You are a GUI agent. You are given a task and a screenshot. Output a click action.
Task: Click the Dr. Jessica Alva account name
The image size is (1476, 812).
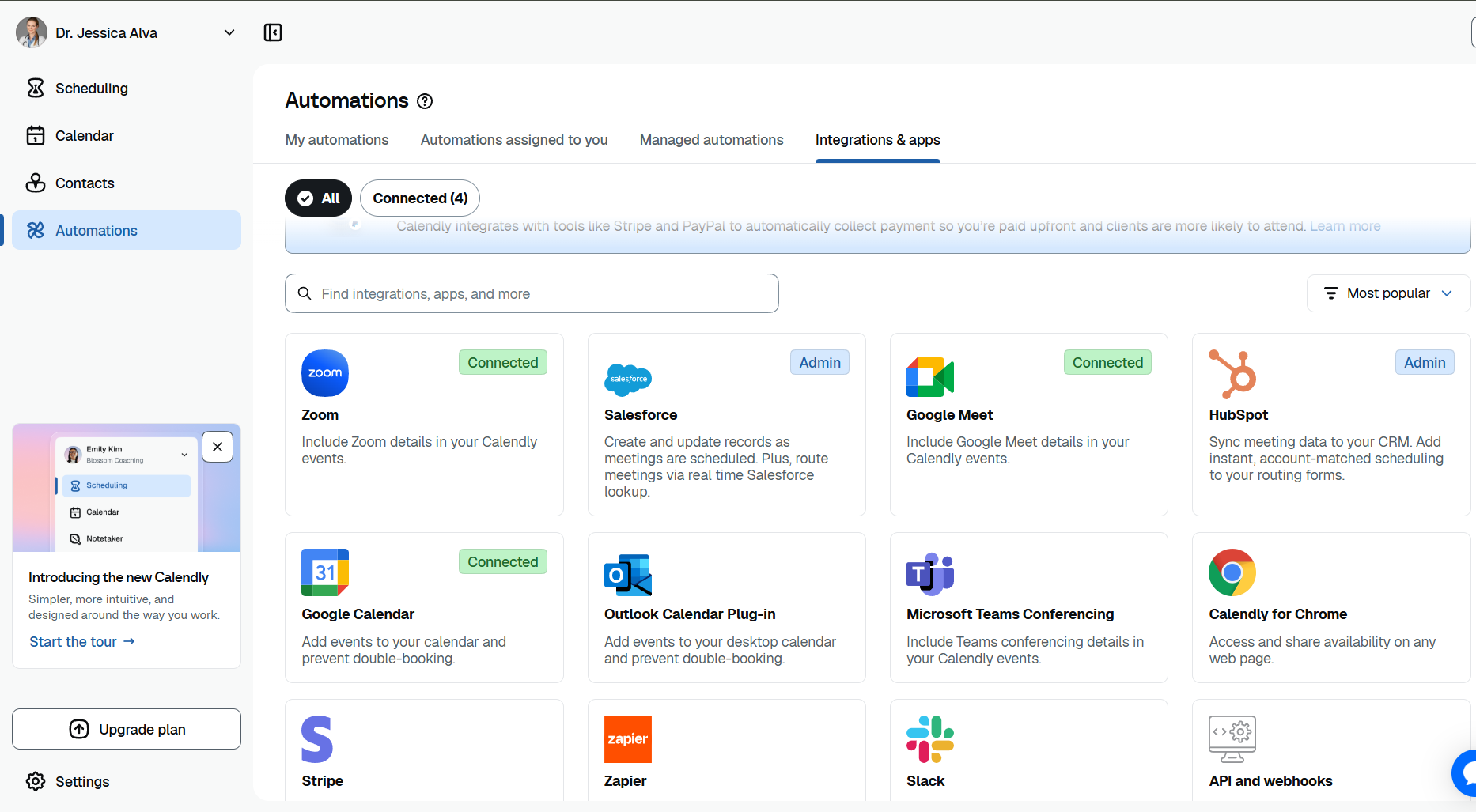(107, 32)
